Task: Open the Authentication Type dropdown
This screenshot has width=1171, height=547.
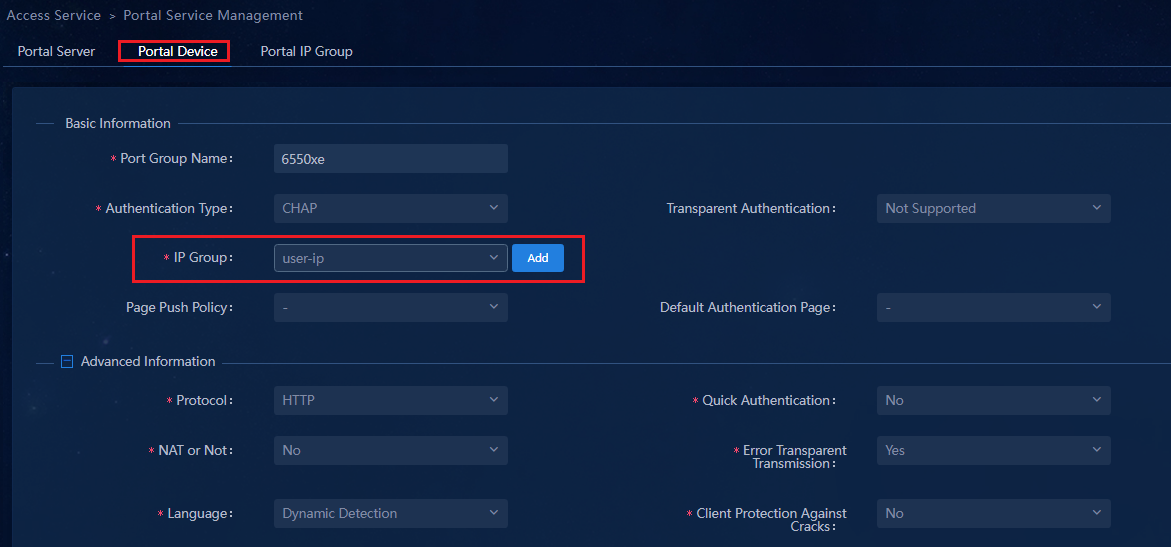Action: click(391, 208)
